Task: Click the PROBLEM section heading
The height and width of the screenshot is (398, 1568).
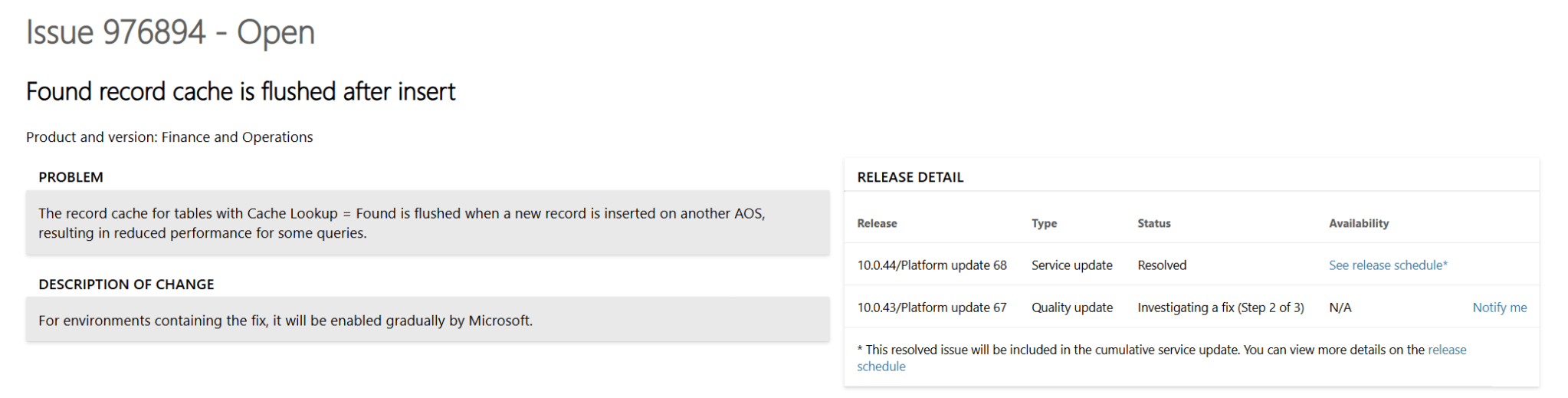Action: click(x=71, y=177)
